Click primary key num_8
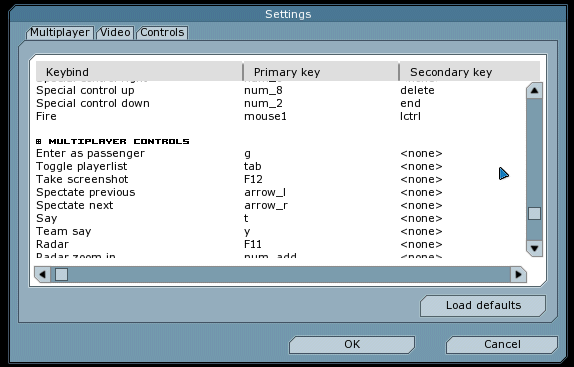This screenshot has width=574, height=367. point(264,90)
